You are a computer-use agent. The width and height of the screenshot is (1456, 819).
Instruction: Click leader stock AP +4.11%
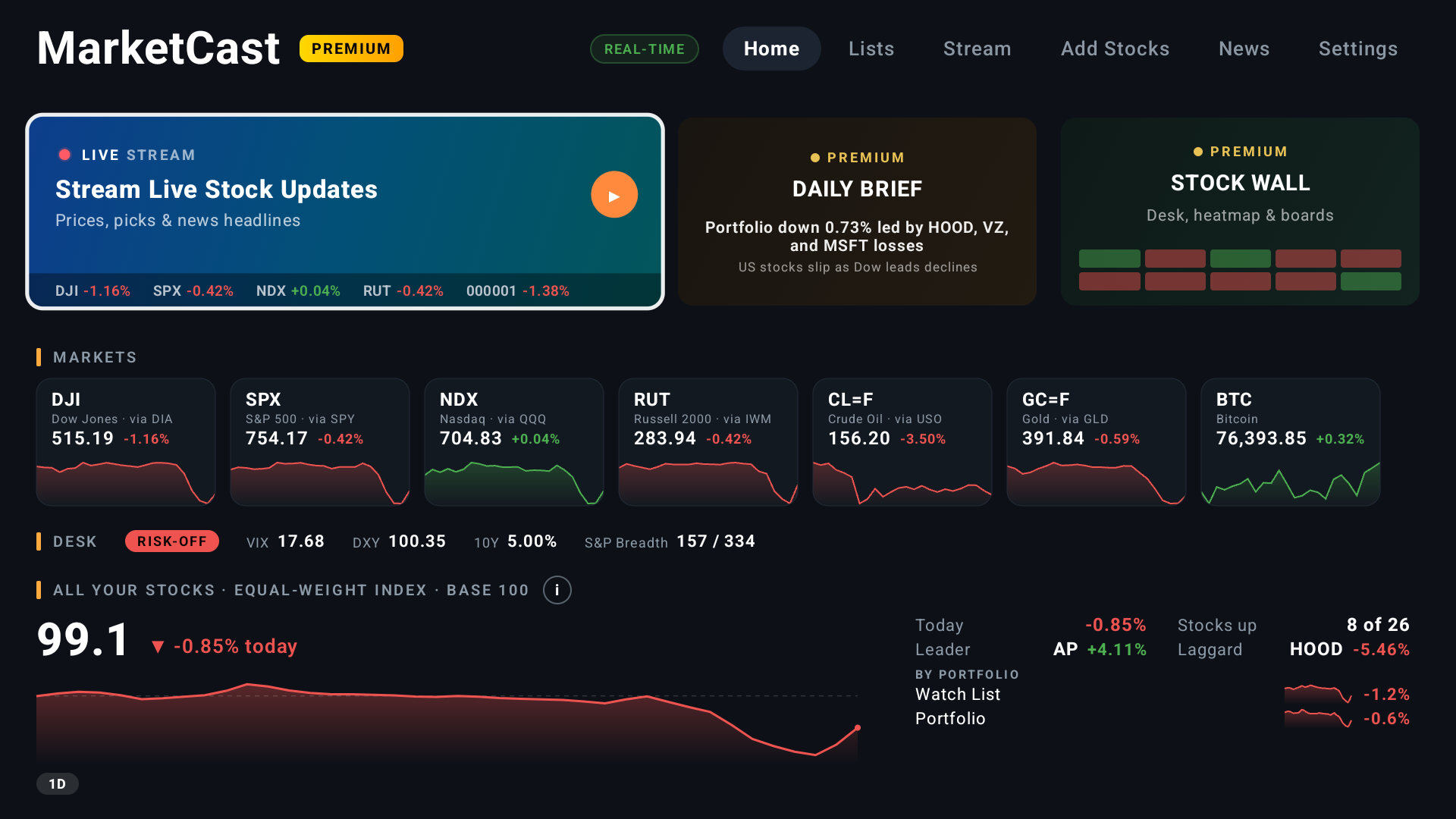[x=1100, y=650]
